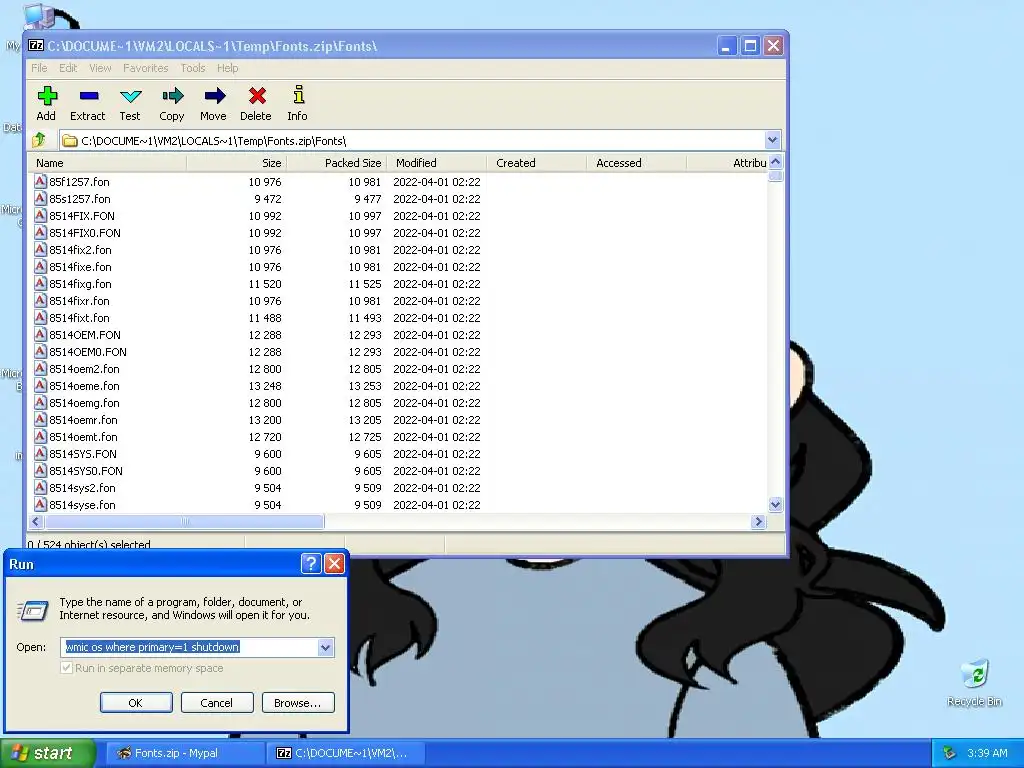
Task: Open the Run command history dropdown
Action: [325, 647]
